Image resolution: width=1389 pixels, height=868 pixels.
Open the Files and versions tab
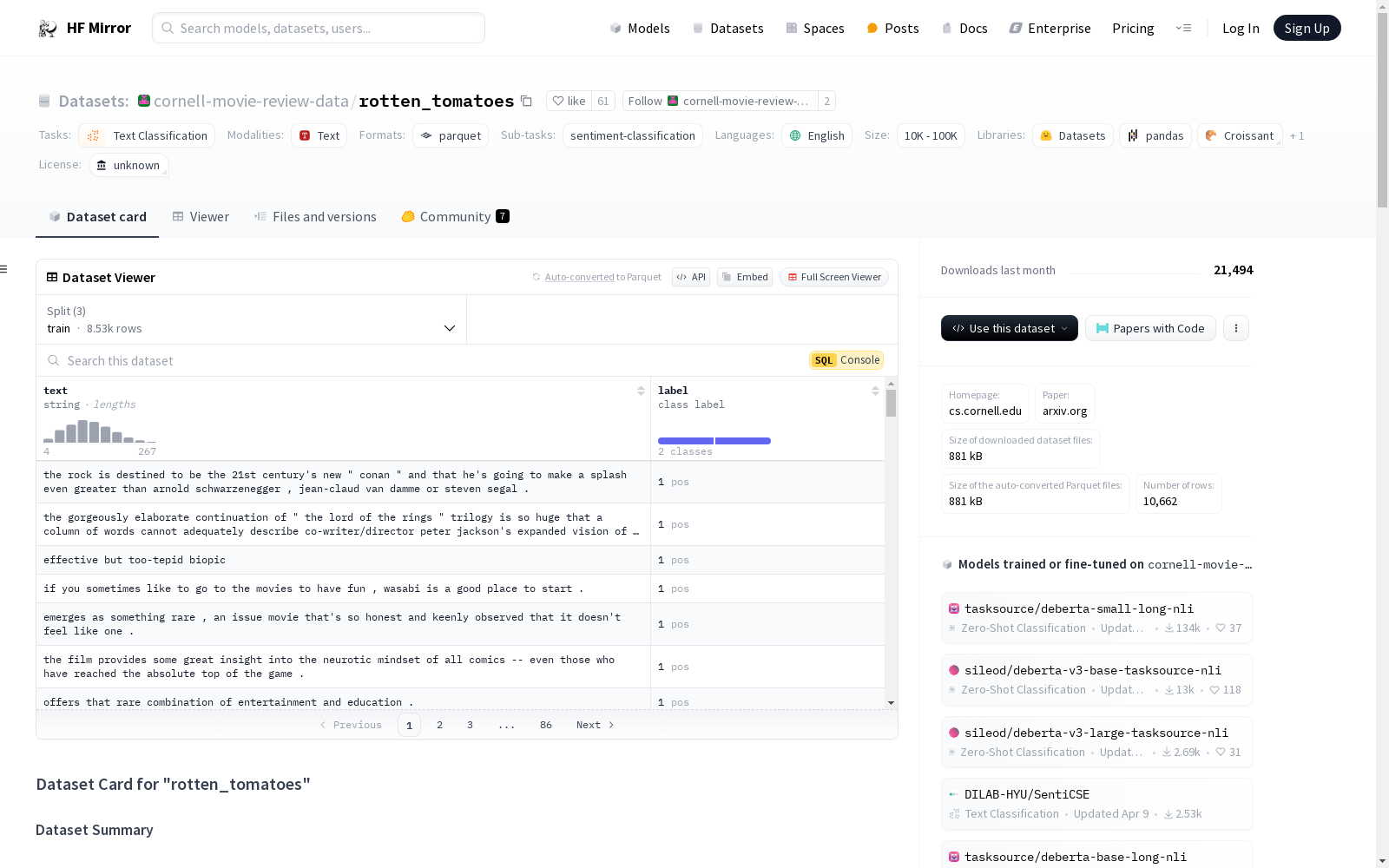coord(315,217)
